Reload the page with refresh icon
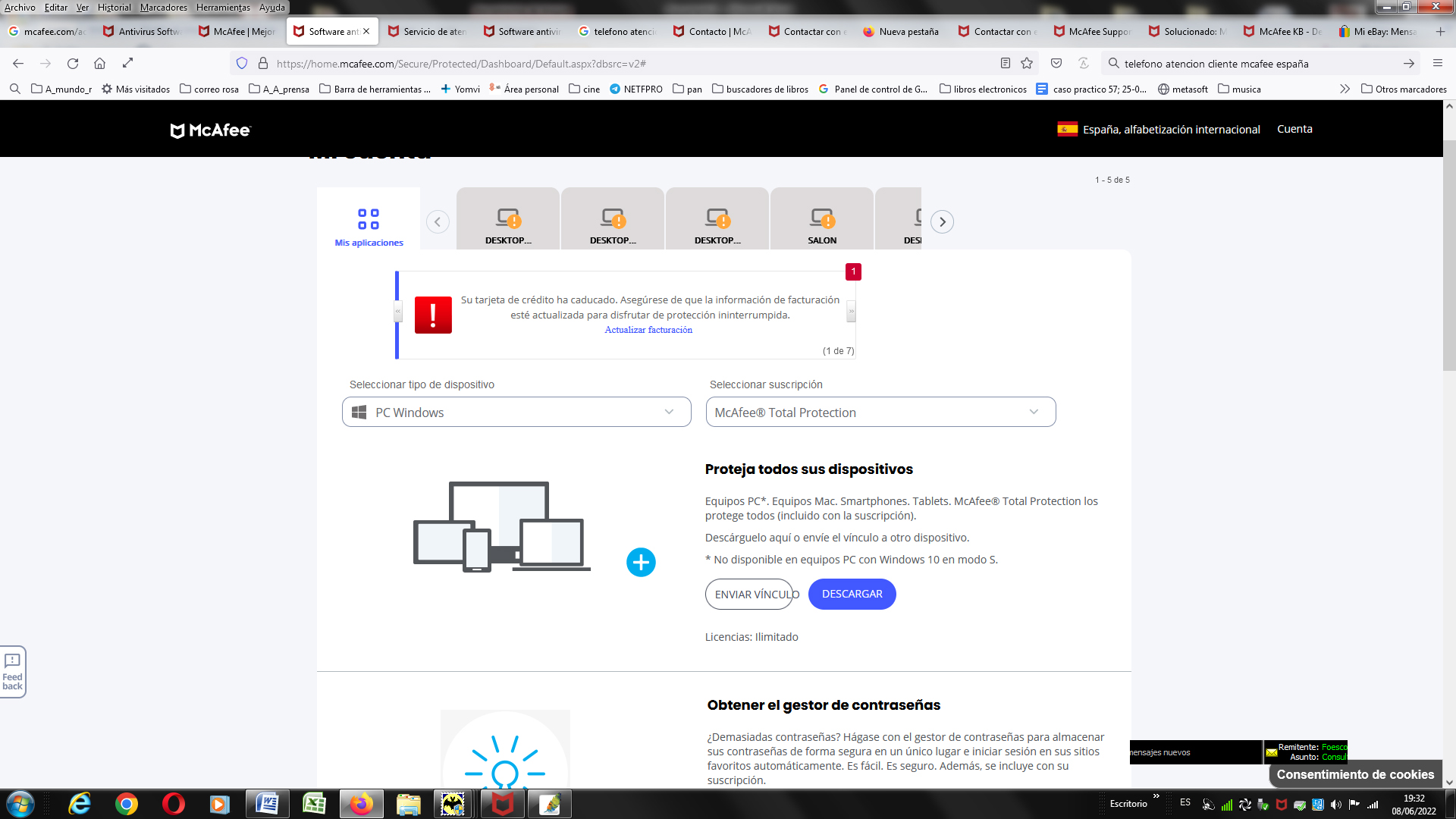 click(x=73, y=64)
